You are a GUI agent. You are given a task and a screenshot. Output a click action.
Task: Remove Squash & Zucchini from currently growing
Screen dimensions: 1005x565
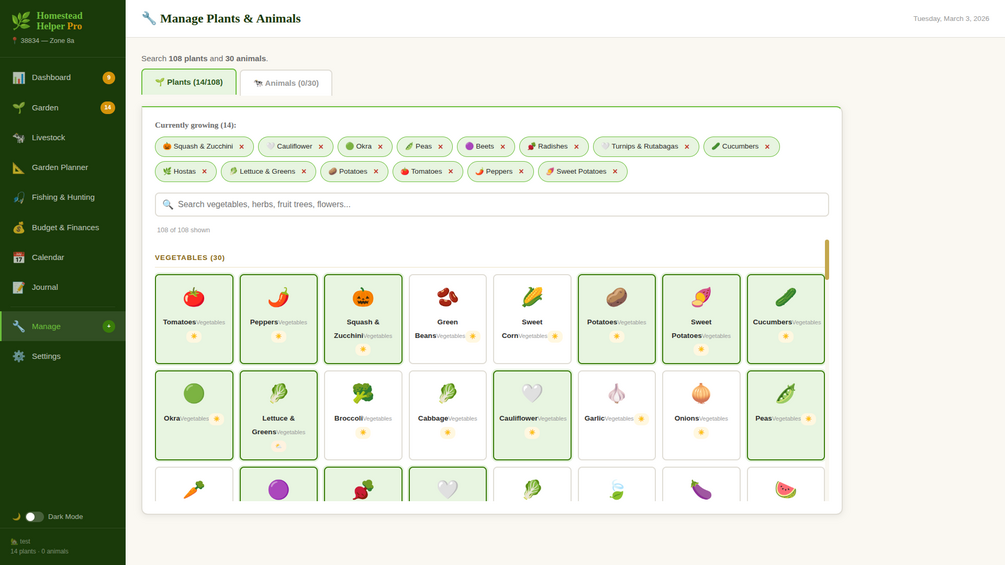242,147
